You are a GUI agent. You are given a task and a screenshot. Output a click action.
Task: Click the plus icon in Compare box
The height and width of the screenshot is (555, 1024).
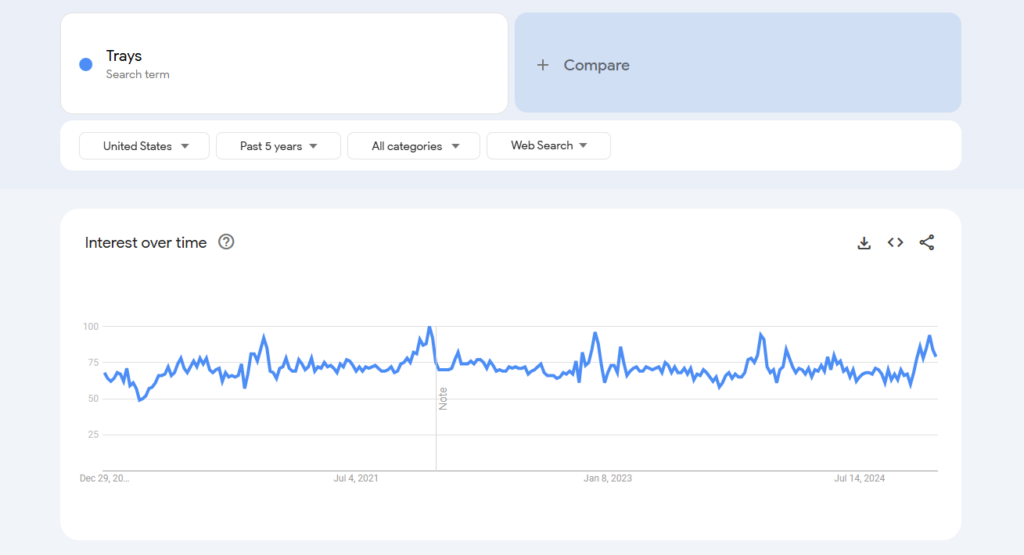pyautogui.click(x=543, y=65)
